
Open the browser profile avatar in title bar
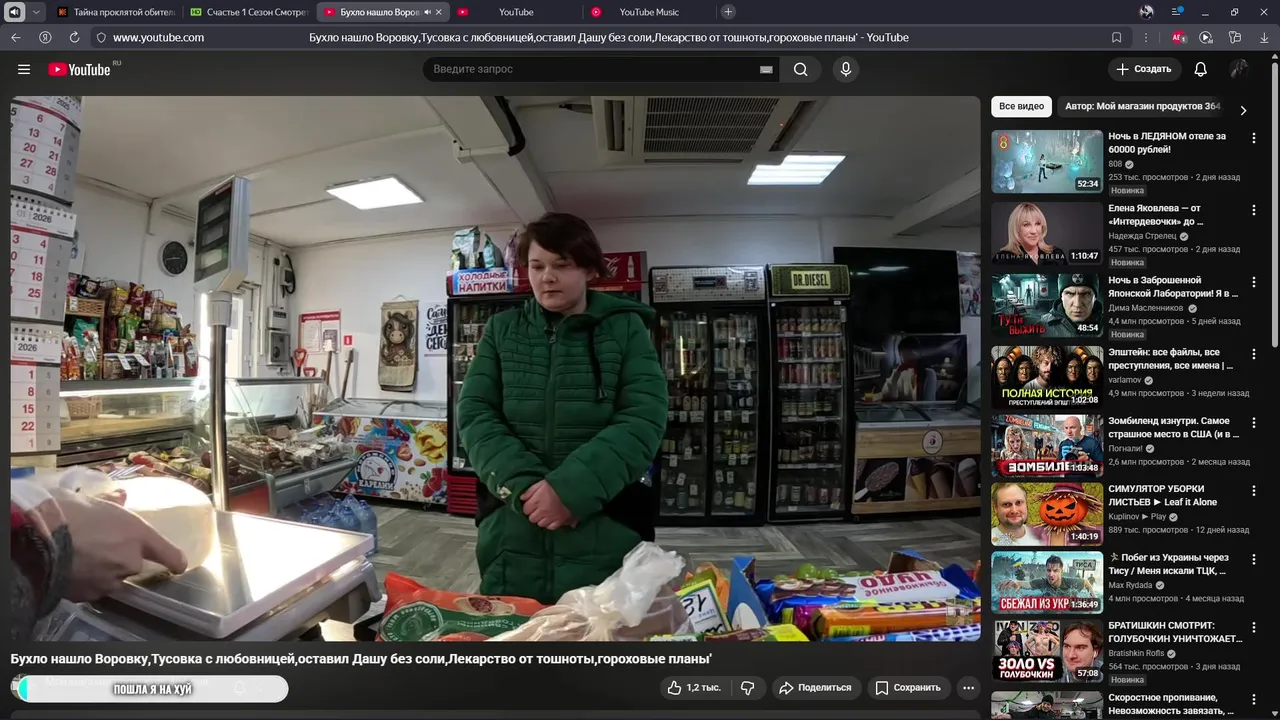[x=1147, y=12]
